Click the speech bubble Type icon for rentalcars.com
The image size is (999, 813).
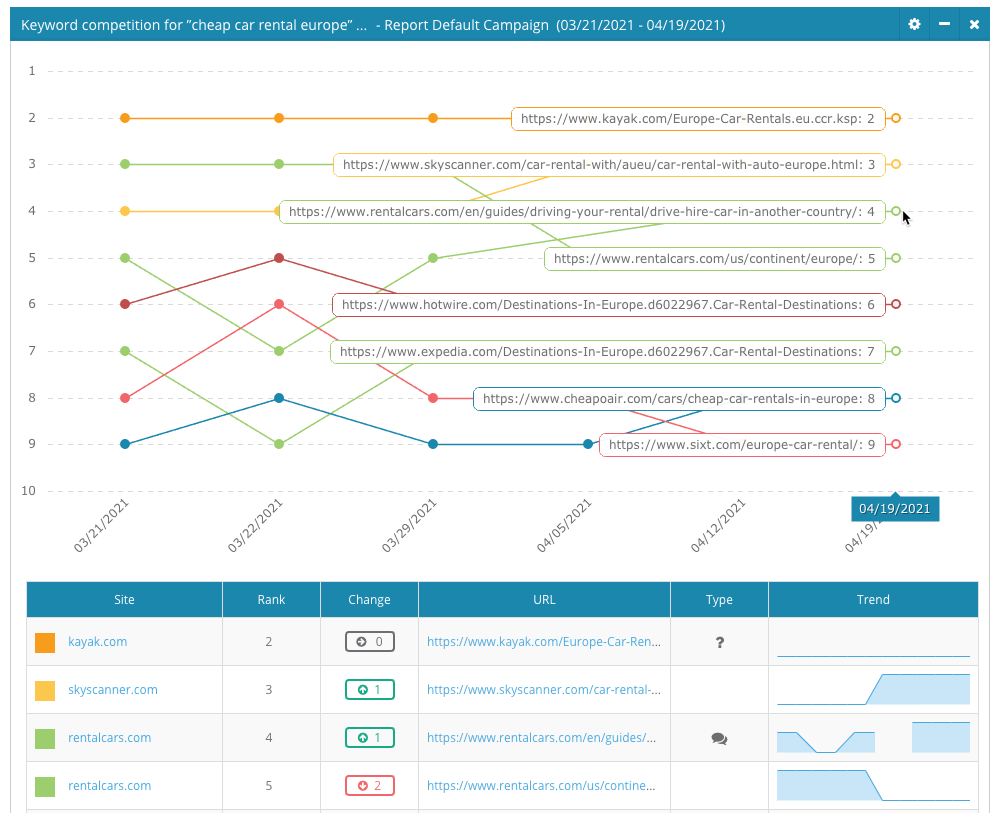(719, 737)
